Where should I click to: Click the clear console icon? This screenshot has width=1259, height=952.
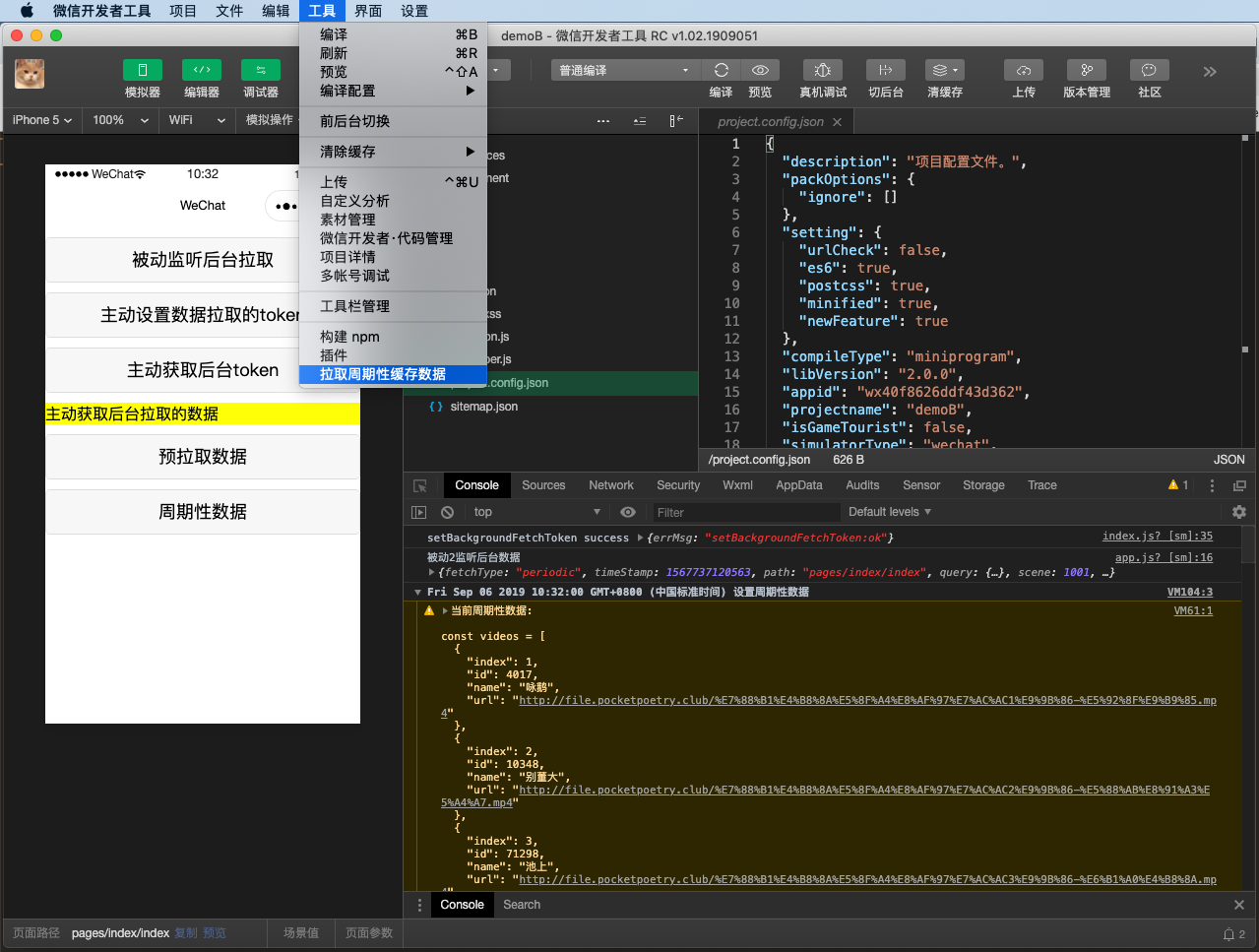click(448, 512)
